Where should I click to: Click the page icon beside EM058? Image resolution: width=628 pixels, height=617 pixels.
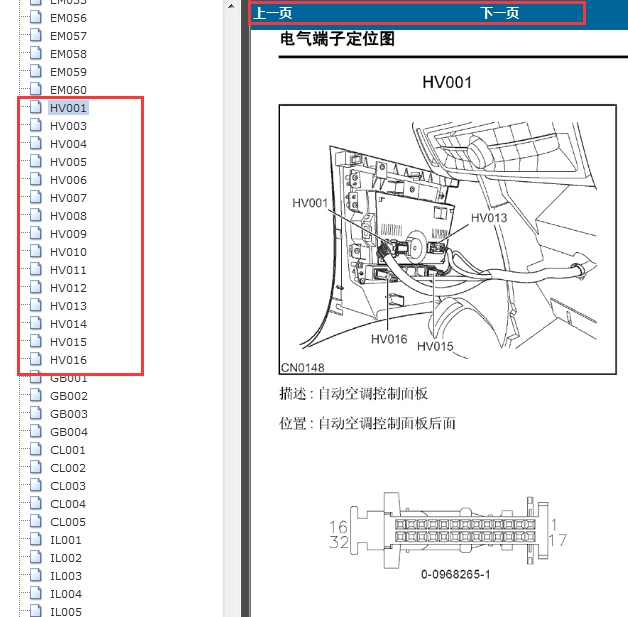point(36,53)
